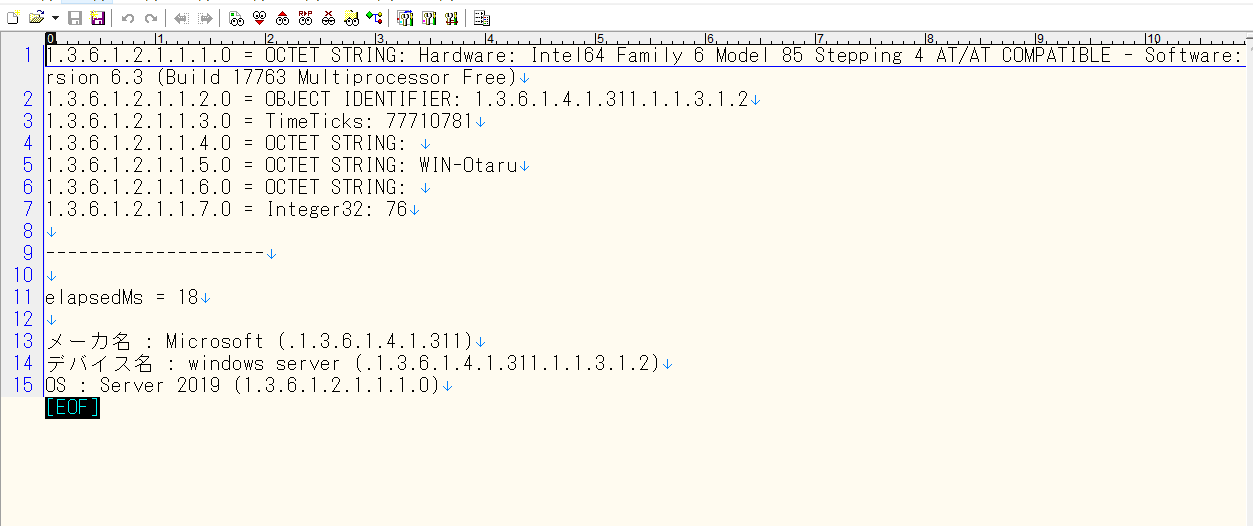Undo the last edit
The image size is (1253, 526).
127,18
